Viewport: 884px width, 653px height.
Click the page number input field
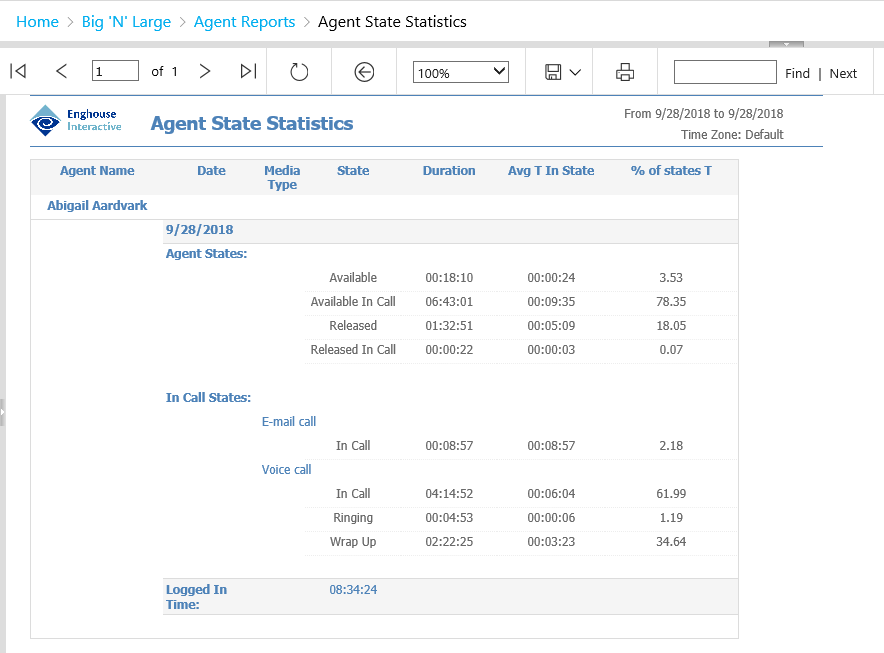pos(113,71)
